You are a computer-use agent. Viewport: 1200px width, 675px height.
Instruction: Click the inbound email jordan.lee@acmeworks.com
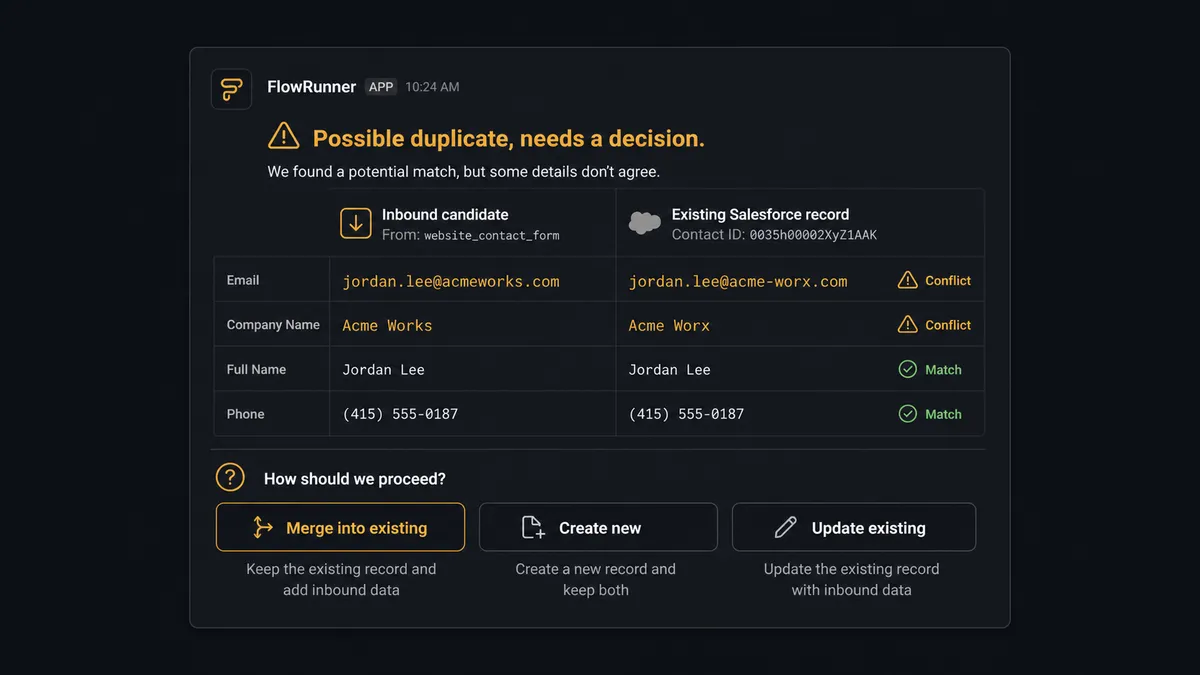tap(451, 281)
